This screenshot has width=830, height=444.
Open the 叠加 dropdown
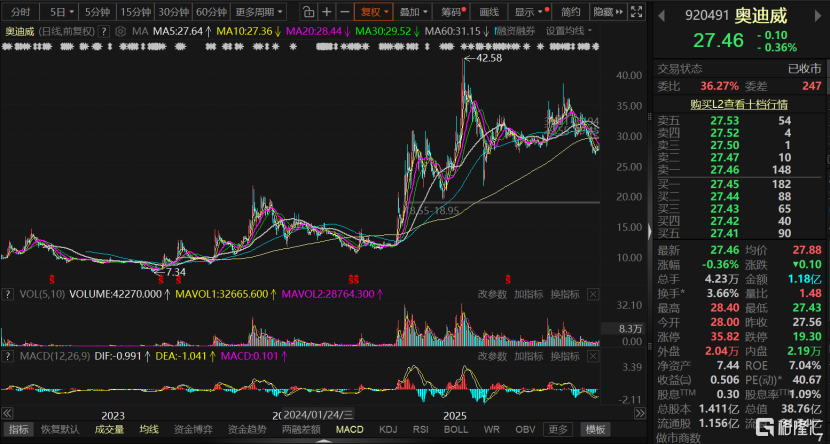point(413,12)
